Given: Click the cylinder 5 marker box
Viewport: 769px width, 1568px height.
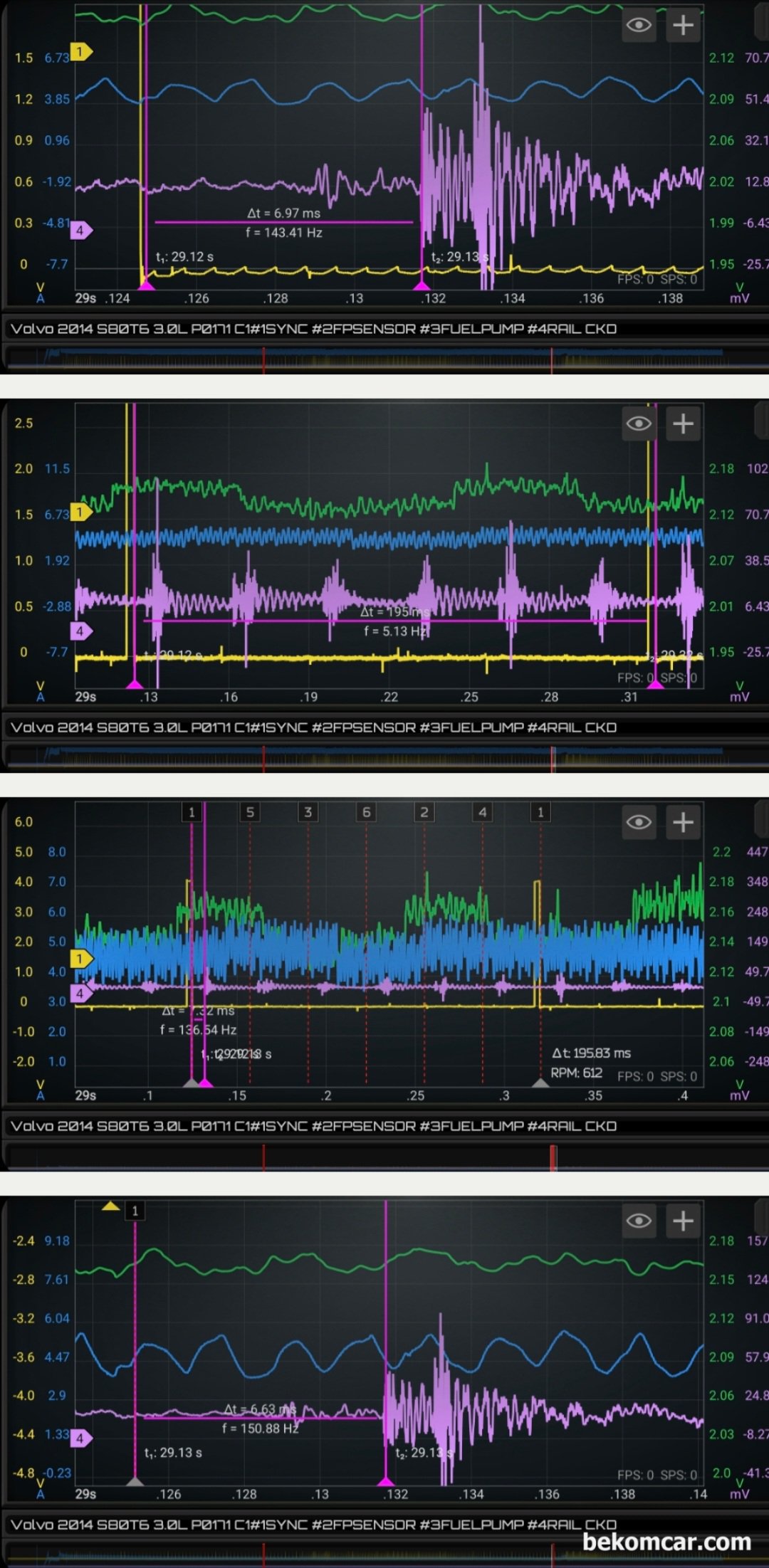Looking at the screenshot, I should point(250,812).
